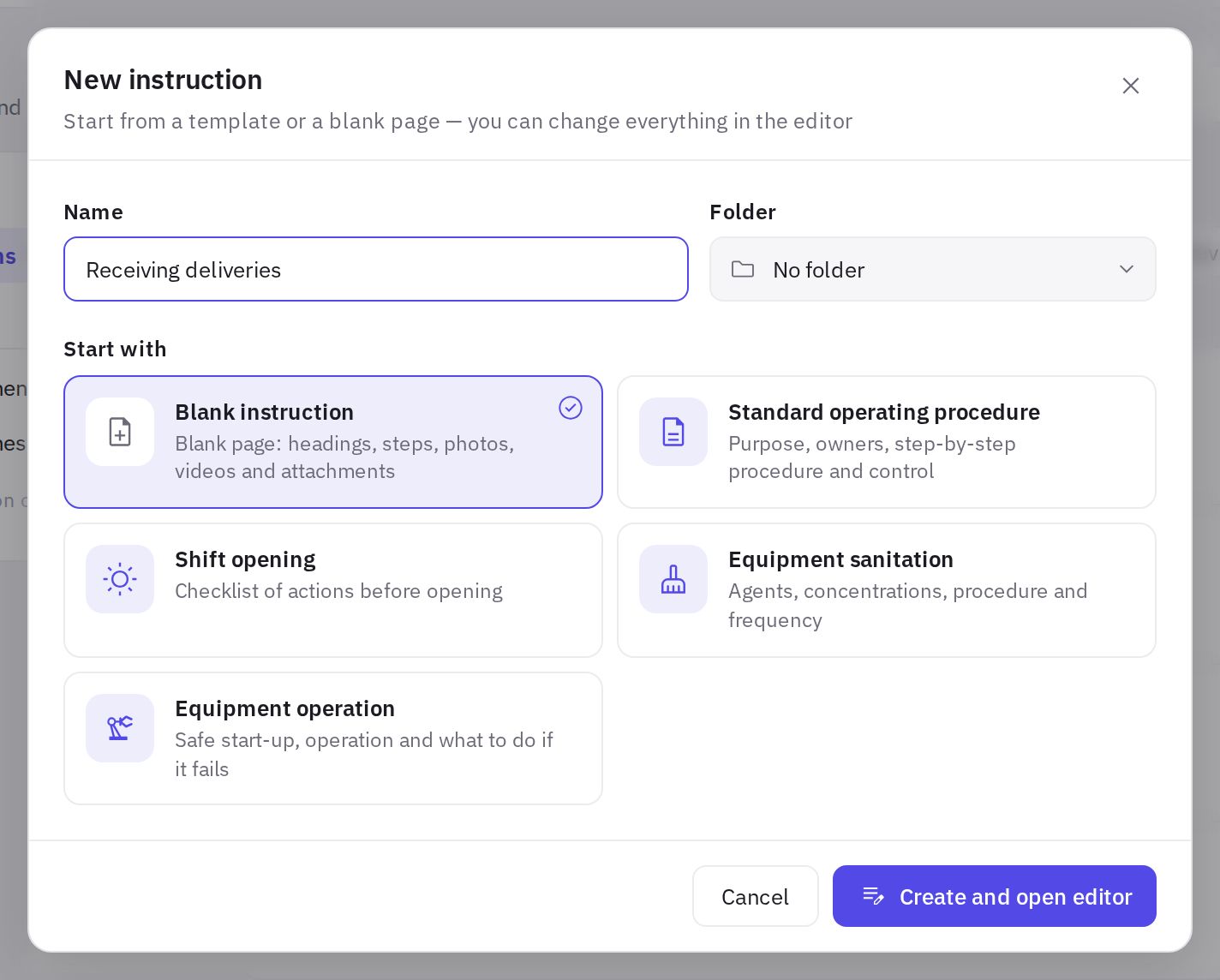Click the Blank instruction page-plus icon
The height and width of the screenshot is (980, 1220).
120,432
